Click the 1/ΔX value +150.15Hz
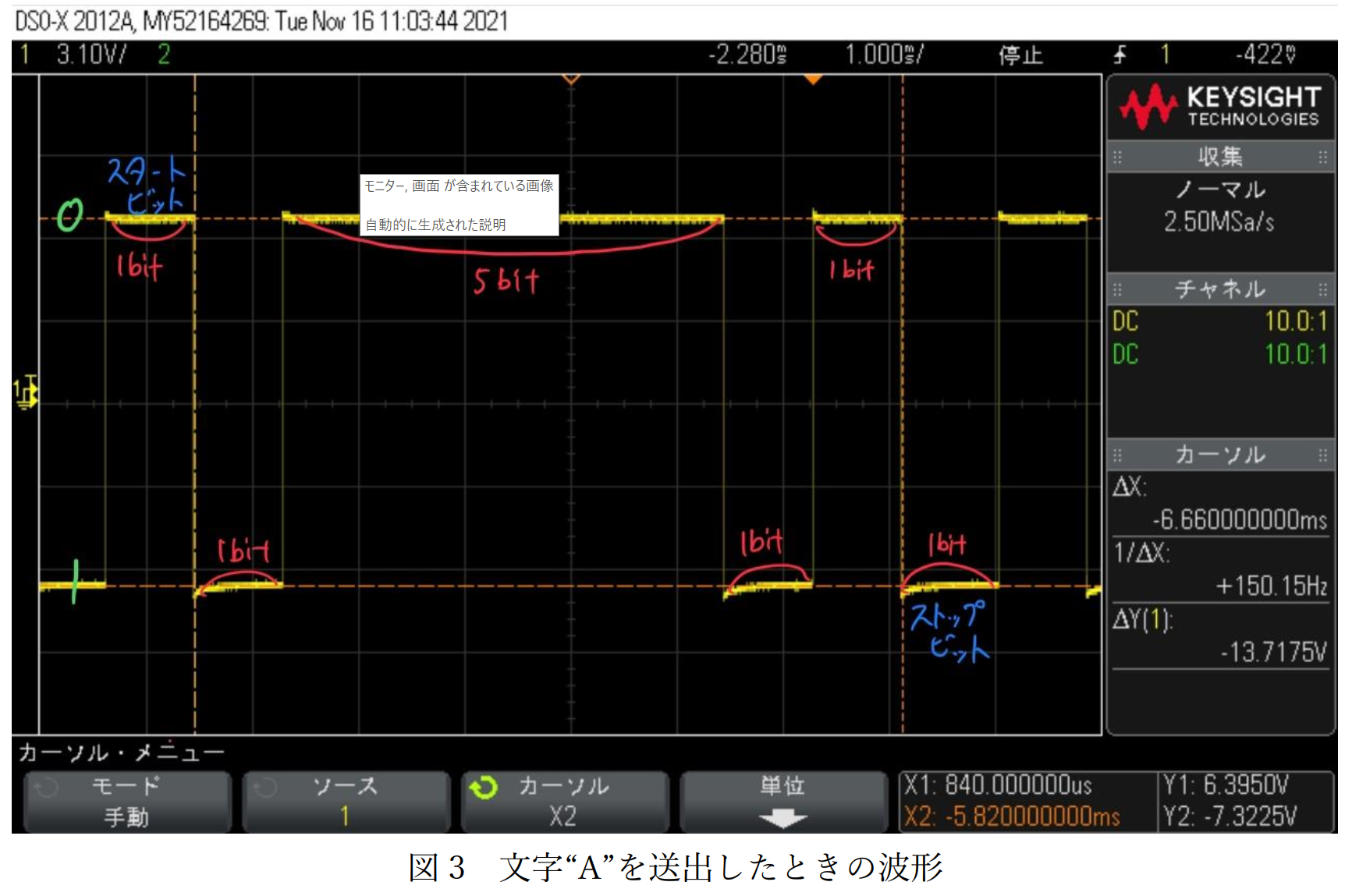Viewport: 1352px width, 896px height. pos(1271,586)
